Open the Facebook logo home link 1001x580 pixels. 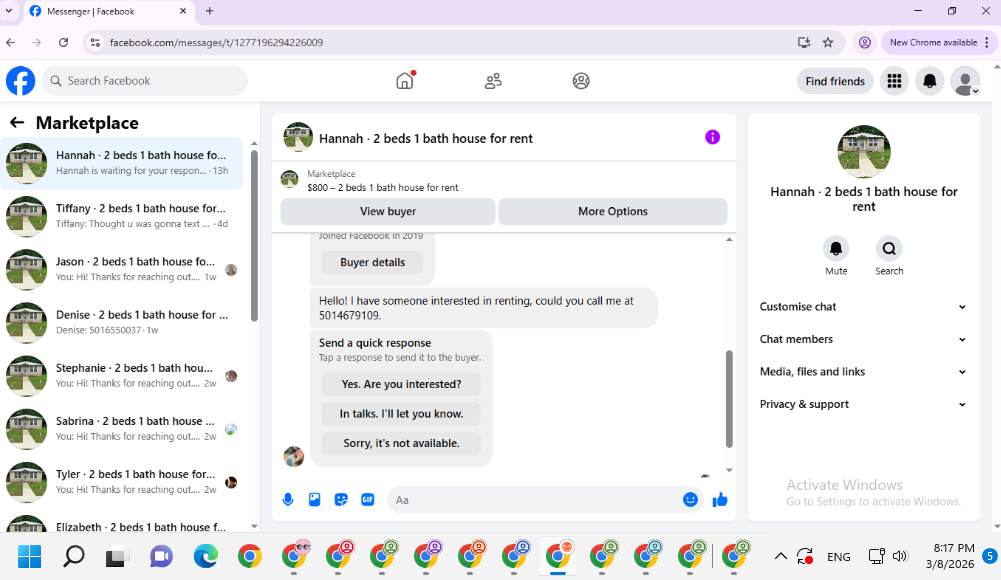click(20, 81)
